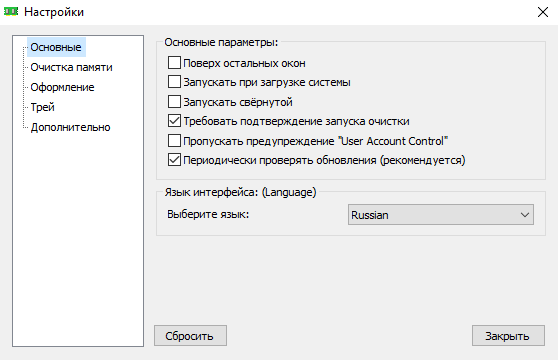Click the Сбросить button
The height and width of the screenshot is (360, 558).
pyautogui.click(x=190, y=335)
